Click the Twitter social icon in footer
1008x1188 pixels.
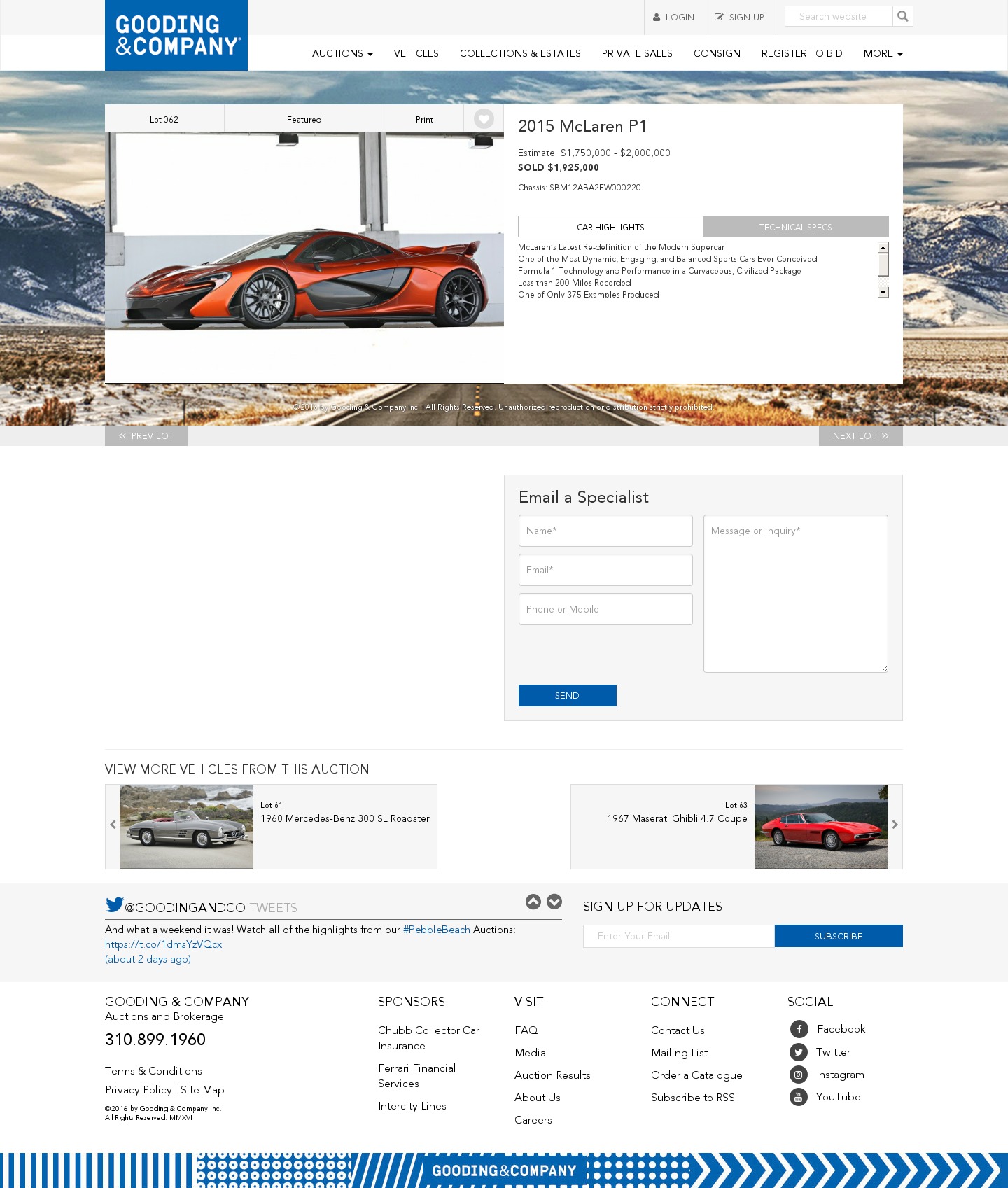799,1051
